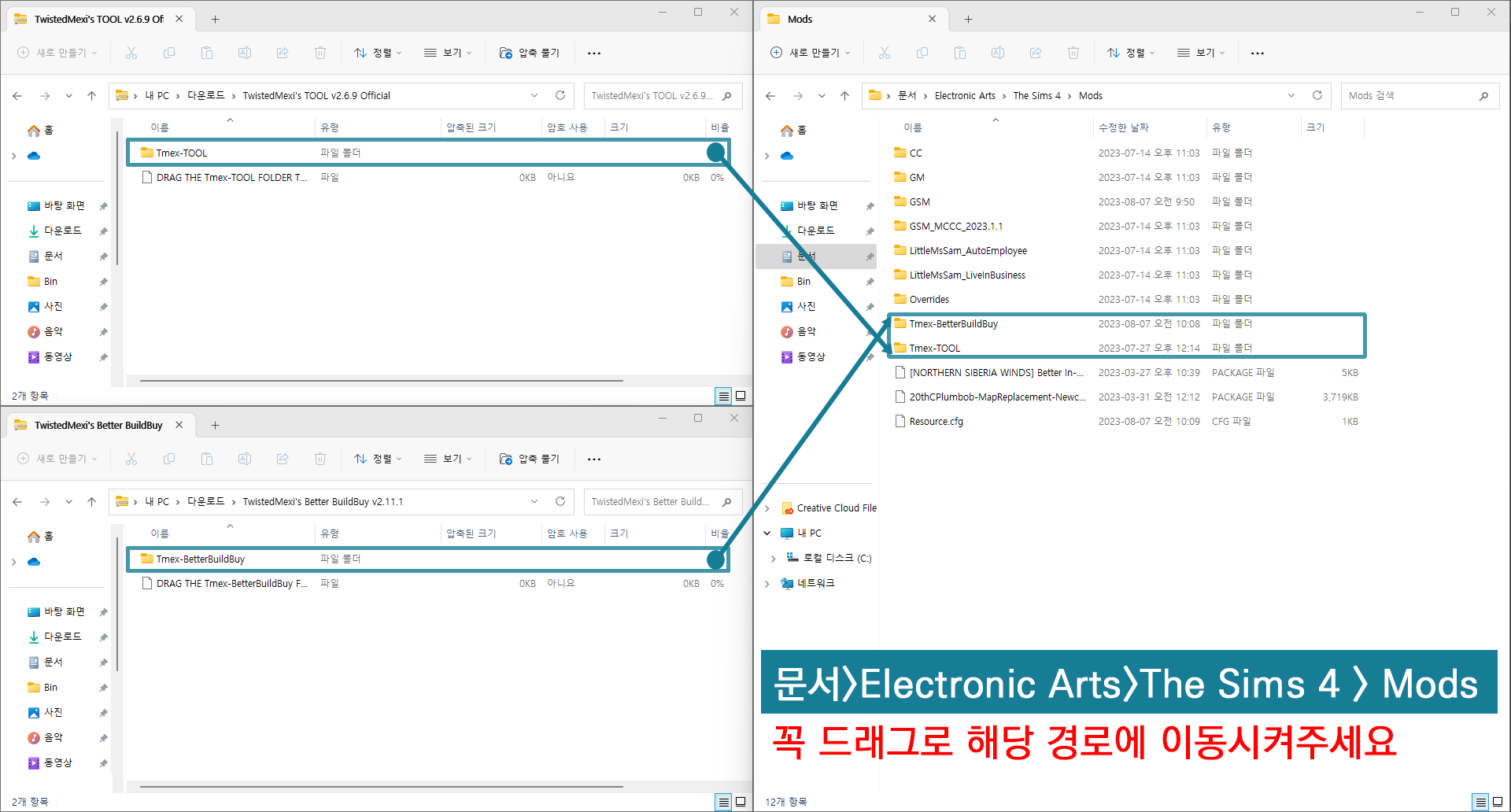Expand Creative Cloud Files tree node
1511x812 pixels.
pos(767,508)
